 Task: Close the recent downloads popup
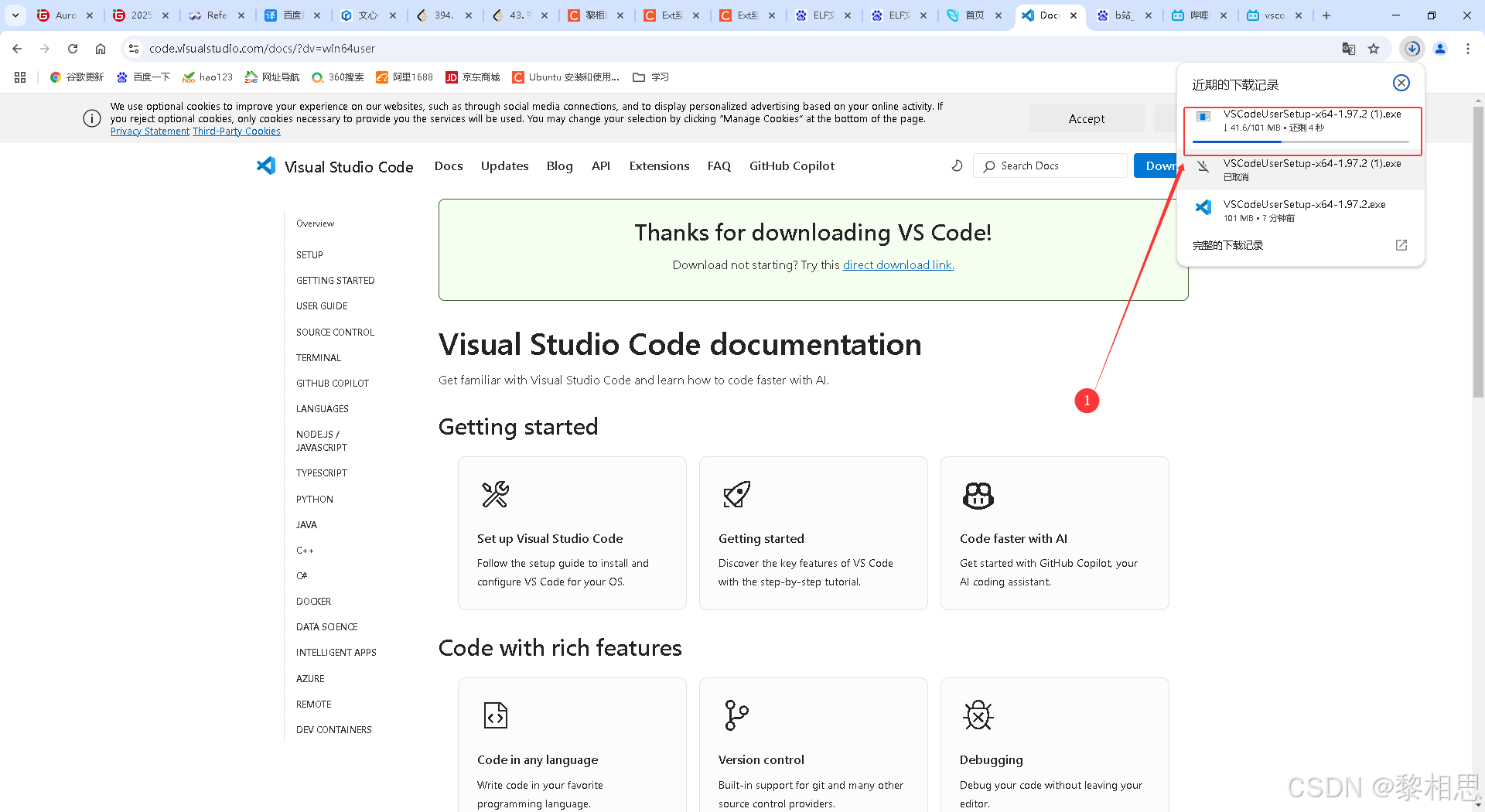click(x=1401, y=83)
